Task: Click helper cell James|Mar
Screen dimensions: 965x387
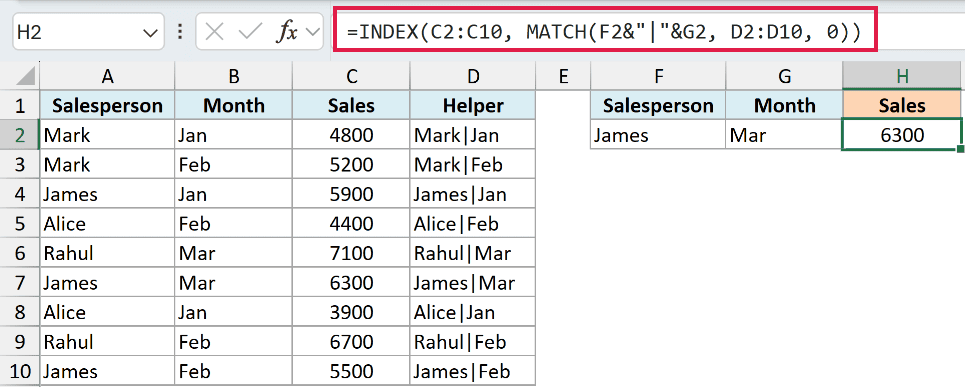Action: pyautogui.click(x=473, y=282)
